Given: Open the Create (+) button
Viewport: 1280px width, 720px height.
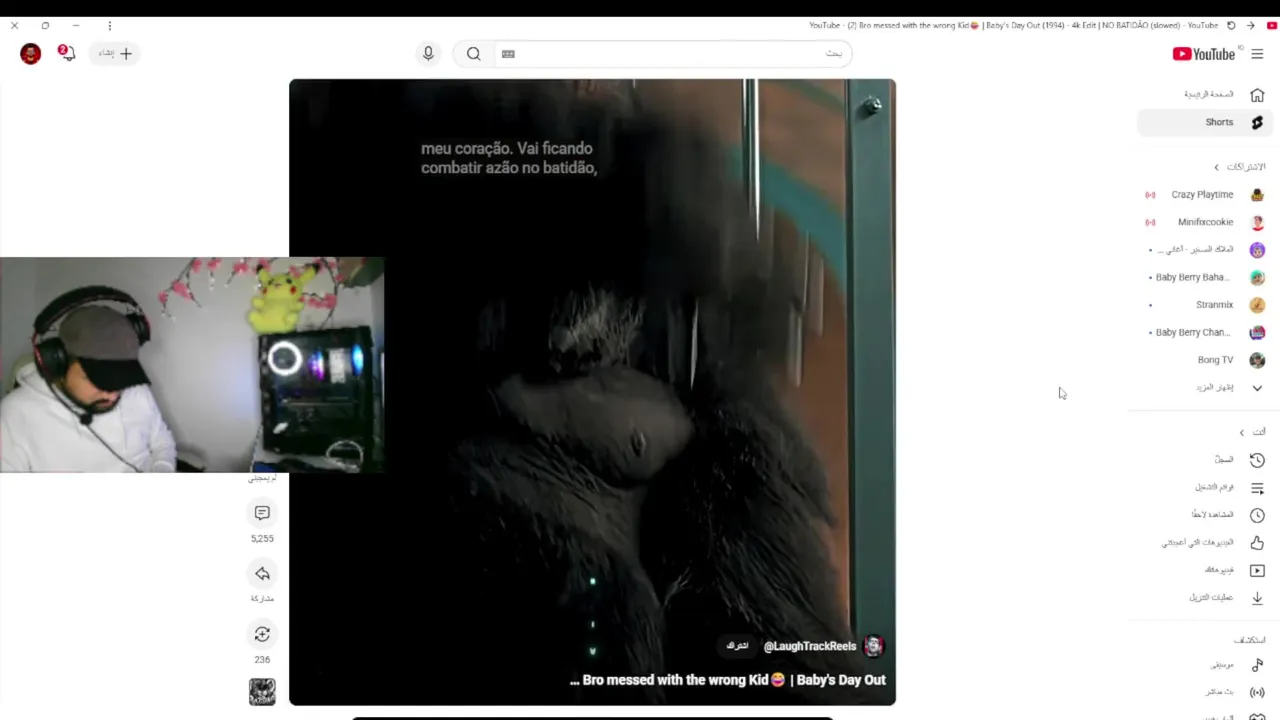Looking at the screenshot, I should (x=115, y=53).
